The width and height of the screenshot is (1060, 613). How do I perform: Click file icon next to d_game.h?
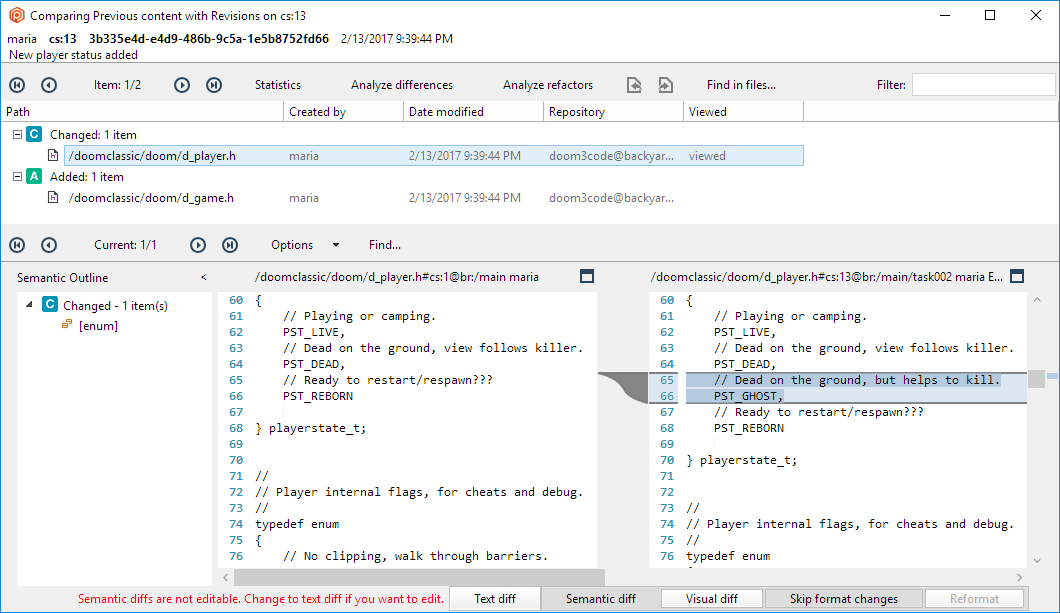[53, 197]
